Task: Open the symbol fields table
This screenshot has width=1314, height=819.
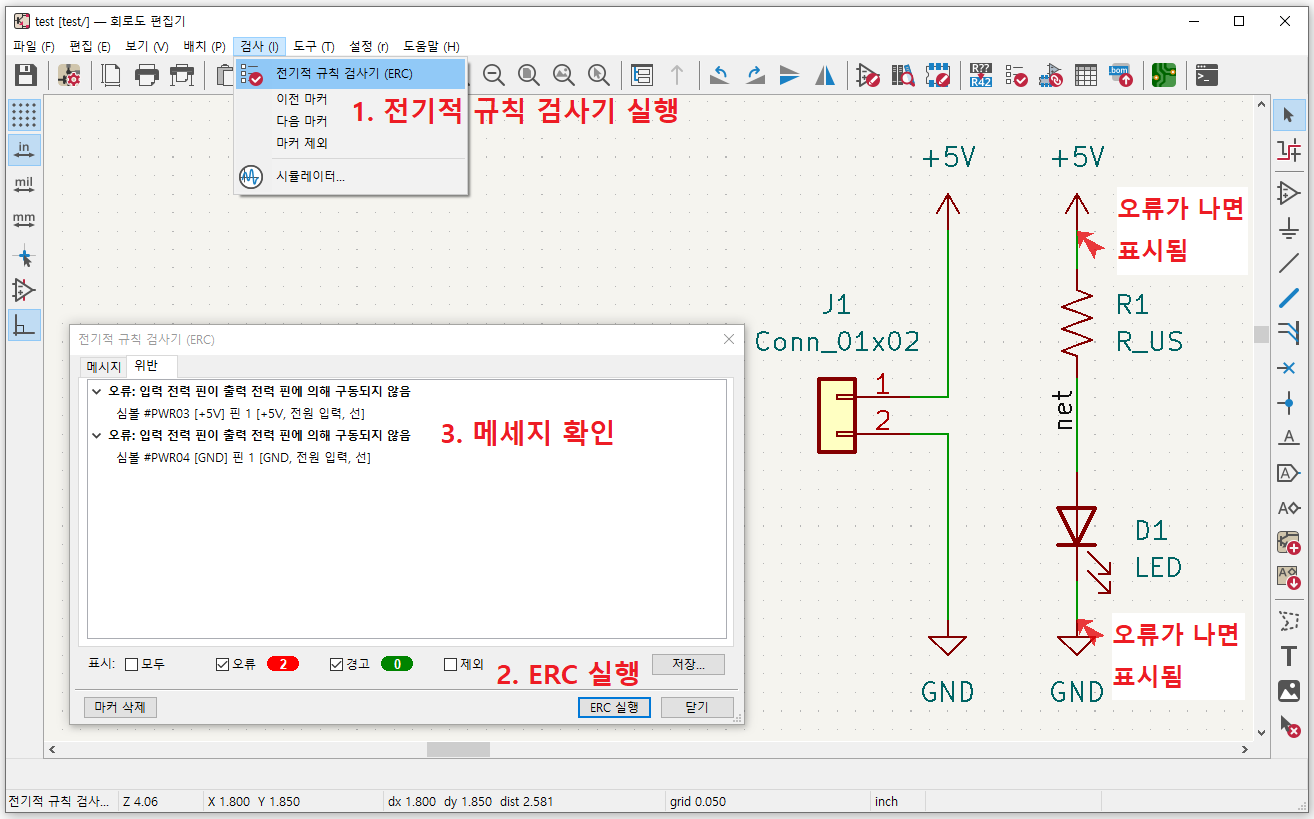Action: tap(1086, 75)
